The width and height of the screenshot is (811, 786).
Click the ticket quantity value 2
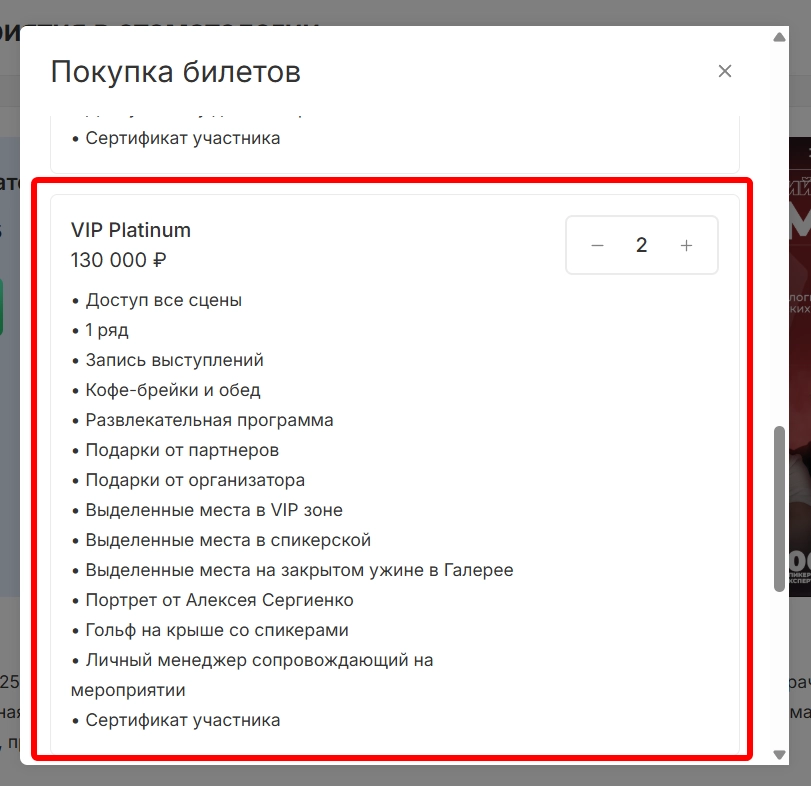[x=641, y=245]
